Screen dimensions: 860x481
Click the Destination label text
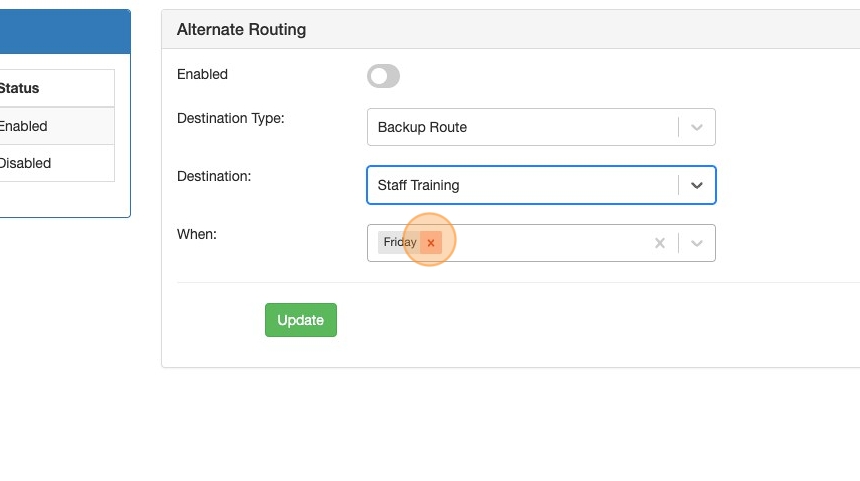[213, 176]
